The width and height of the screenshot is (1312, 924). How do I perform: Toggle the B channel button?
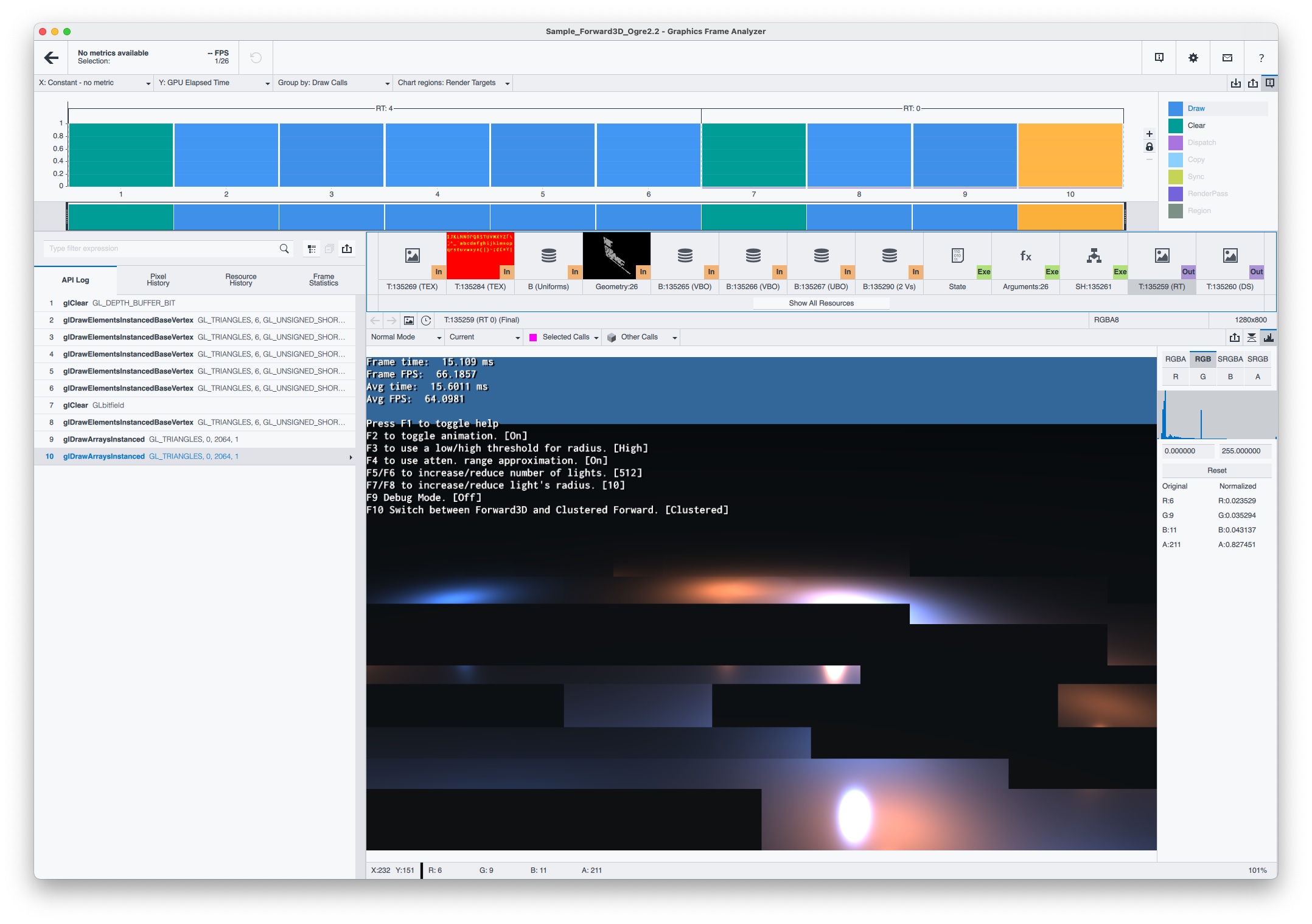point(1230,377)
